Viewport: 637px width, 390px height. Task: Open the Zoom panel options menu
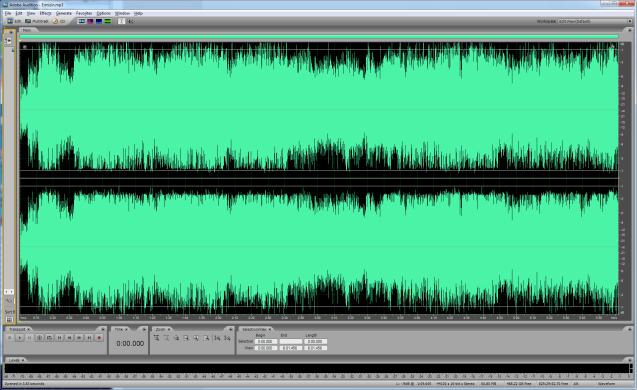(x=230, y=329)
